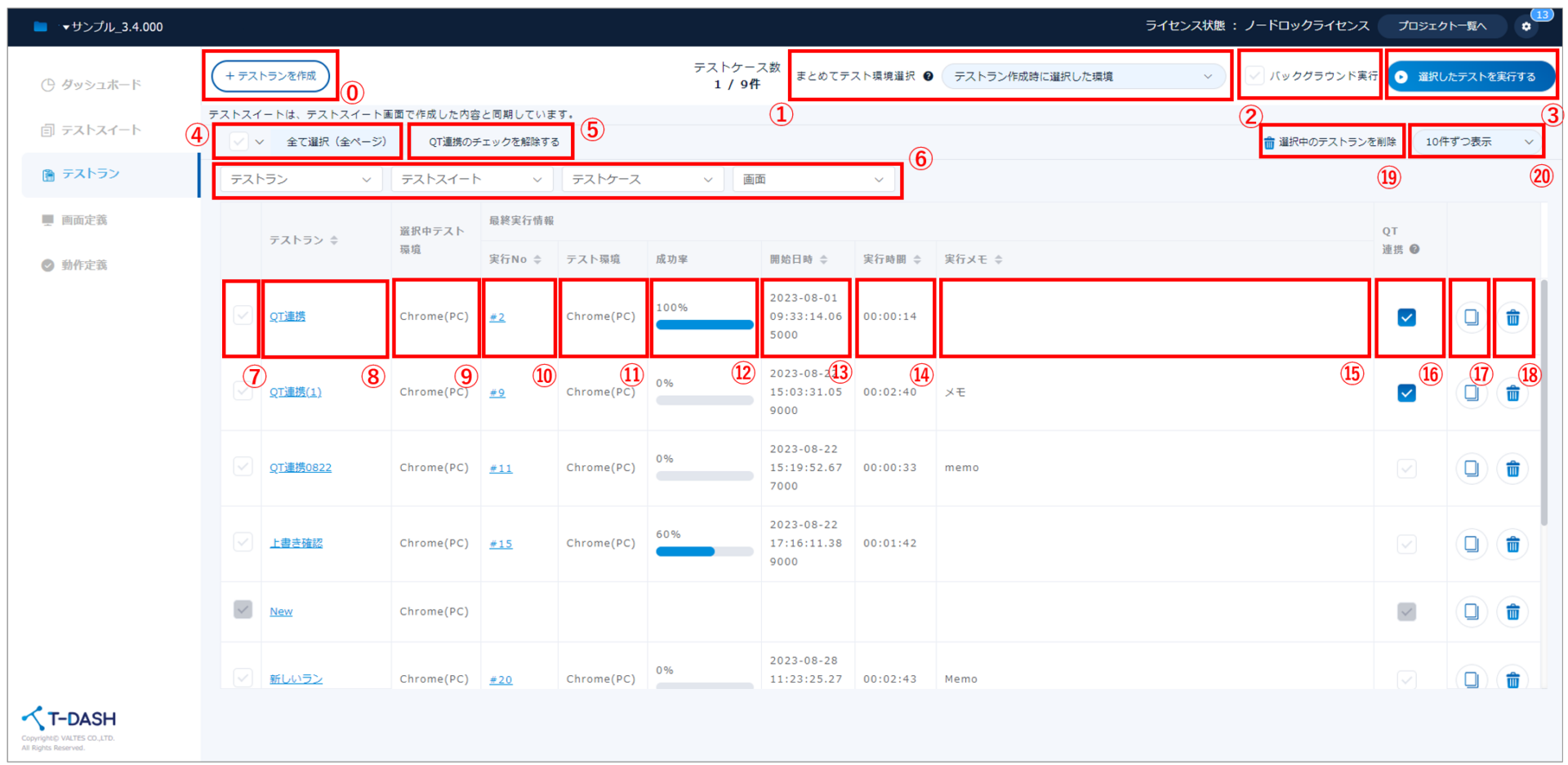Click the 100% success rate progress bar
Image resolution: width=1568 pixels, height=765 pixels.
(704, 325)
